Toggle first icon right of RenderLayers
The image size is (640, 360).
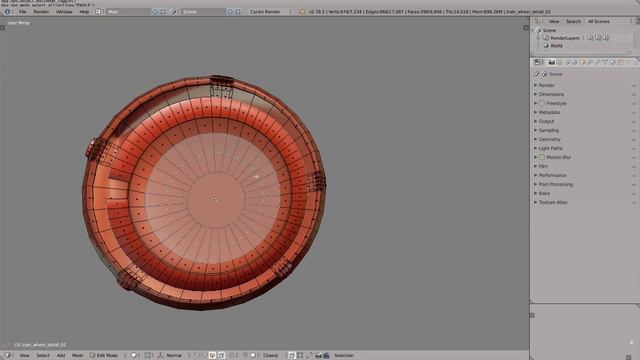(x=590, y=38)
